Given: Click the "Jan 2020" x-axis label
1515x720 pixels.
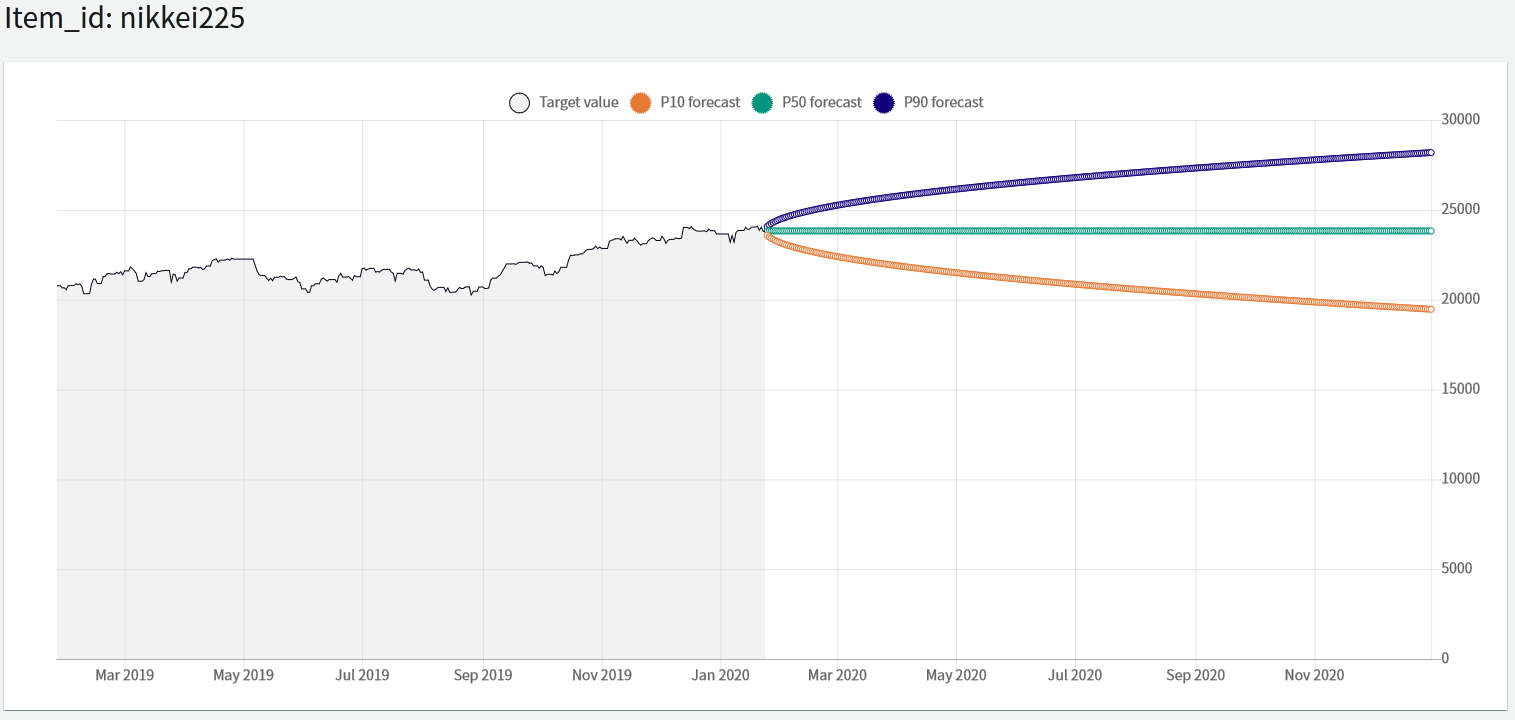Looking at the screenshot, I should click(x=720, y=675).
